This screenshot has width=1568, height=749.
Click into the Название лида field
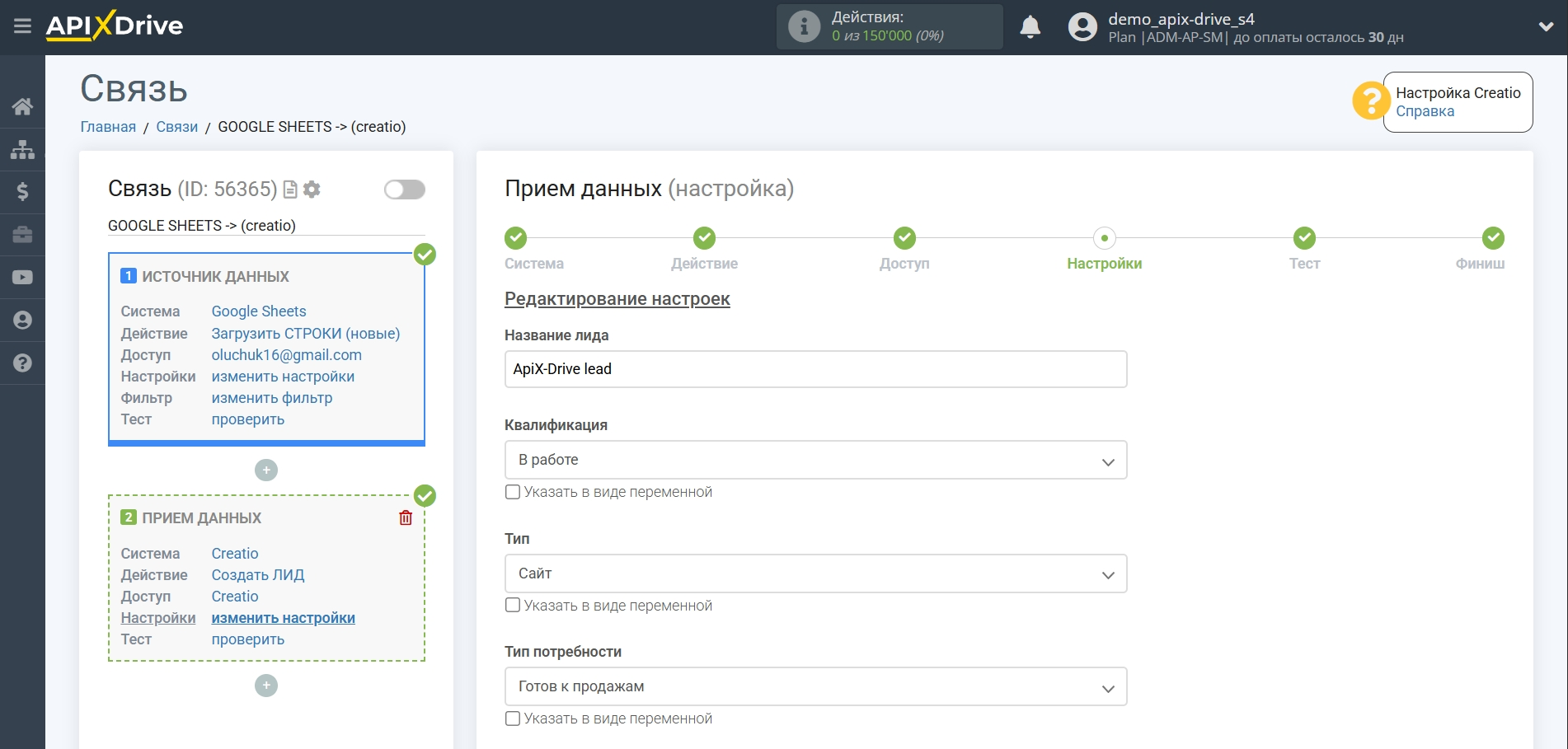pyautogui.click(x=815, y=369)
